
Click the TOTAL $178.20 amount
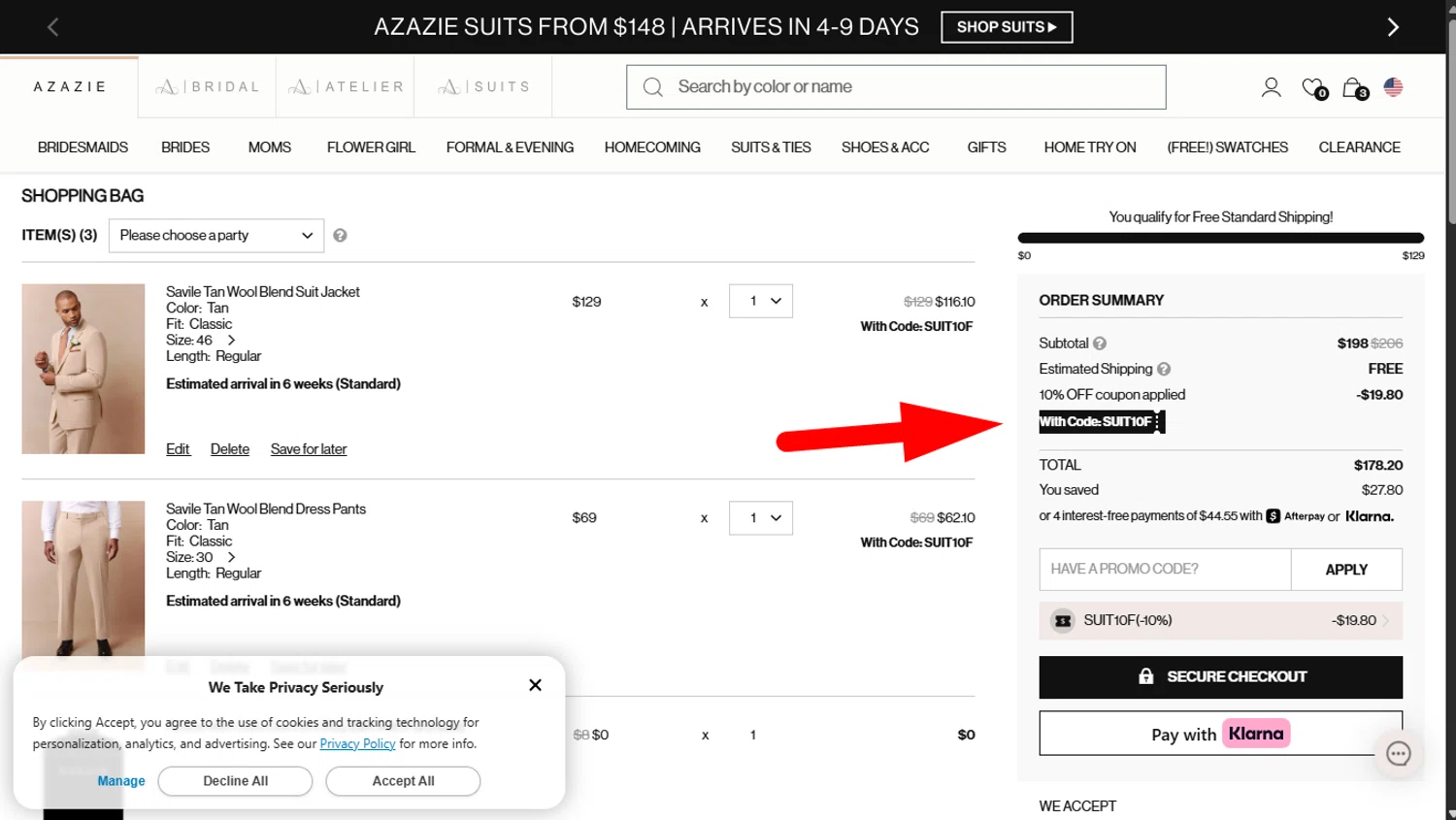(1377, 466)
